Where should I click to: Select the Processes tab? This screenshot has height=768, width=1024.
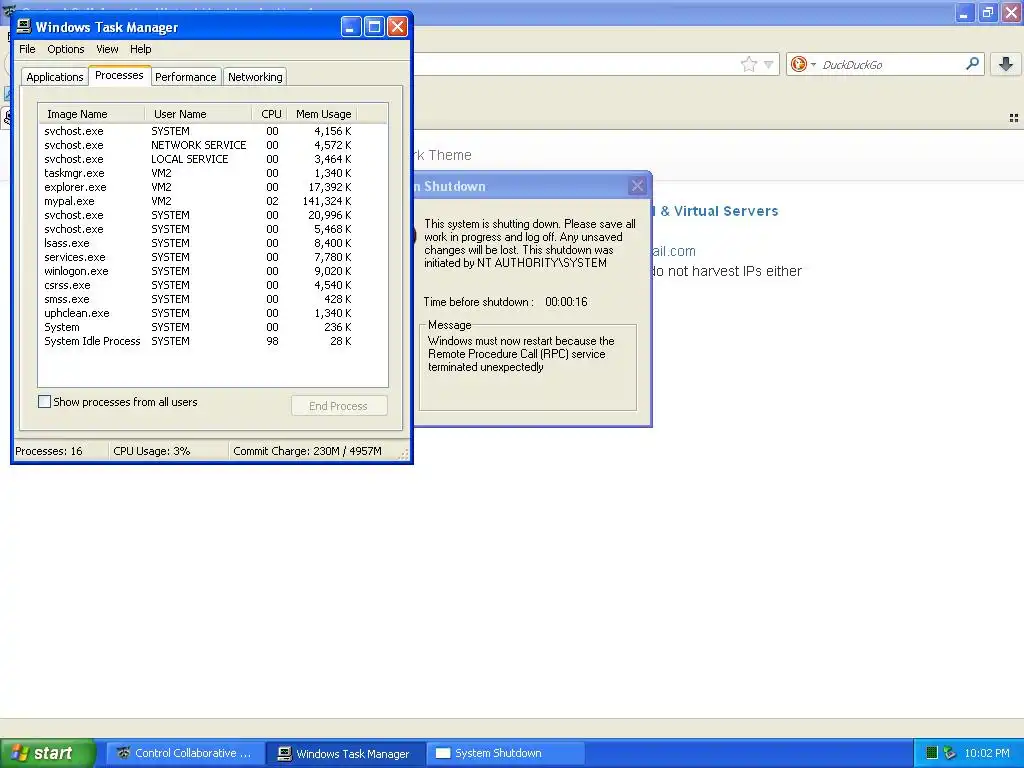[119, 75]
